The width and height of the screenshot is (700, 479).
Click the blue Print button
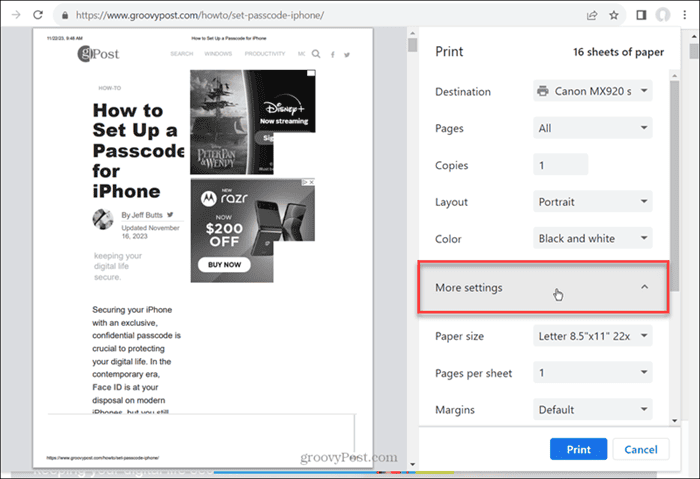pos(578,449)
